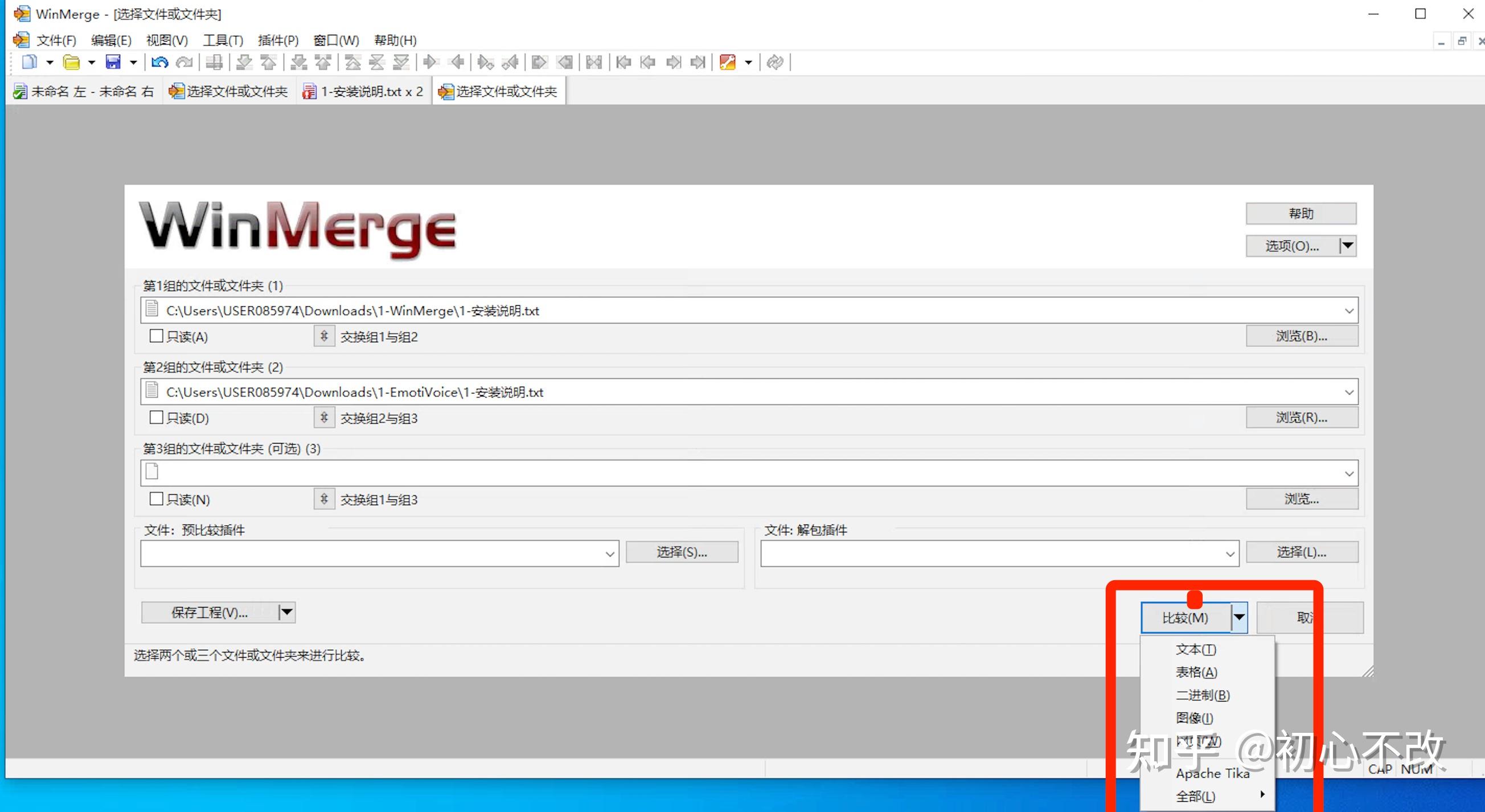Viewport: 1485px width, 812px height.
Task: Expand the first group path dropdown
Action: [1349, 311]
